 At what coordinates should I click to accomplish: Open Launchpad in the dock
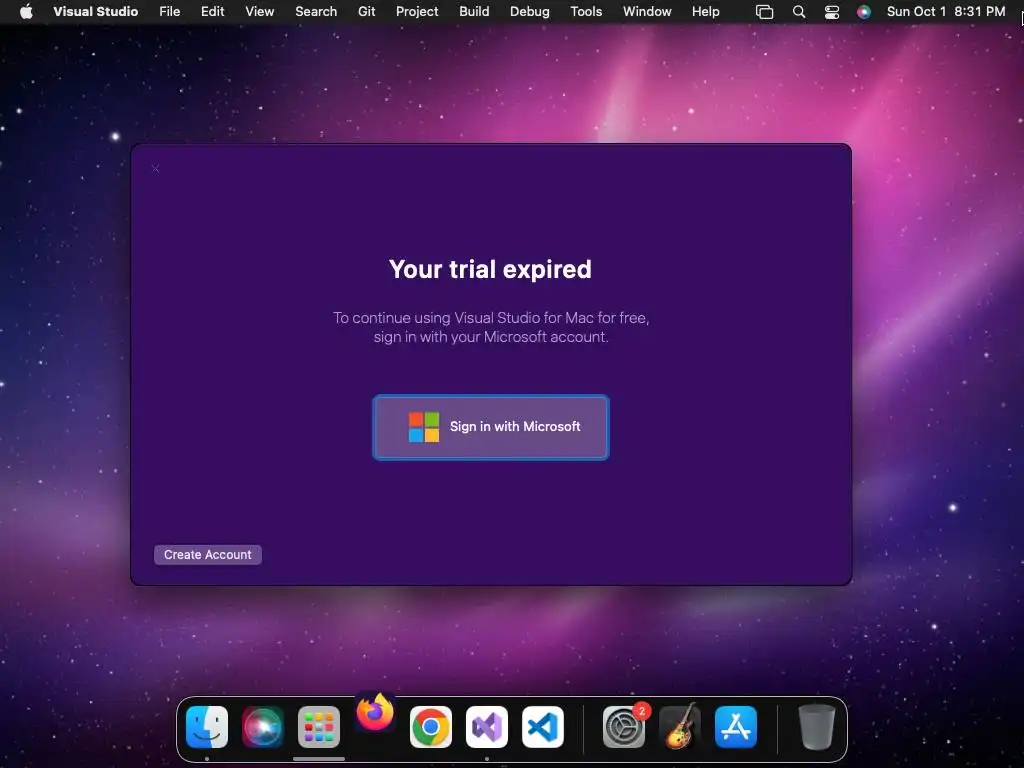pyautogui.click(x=319, y=727)
